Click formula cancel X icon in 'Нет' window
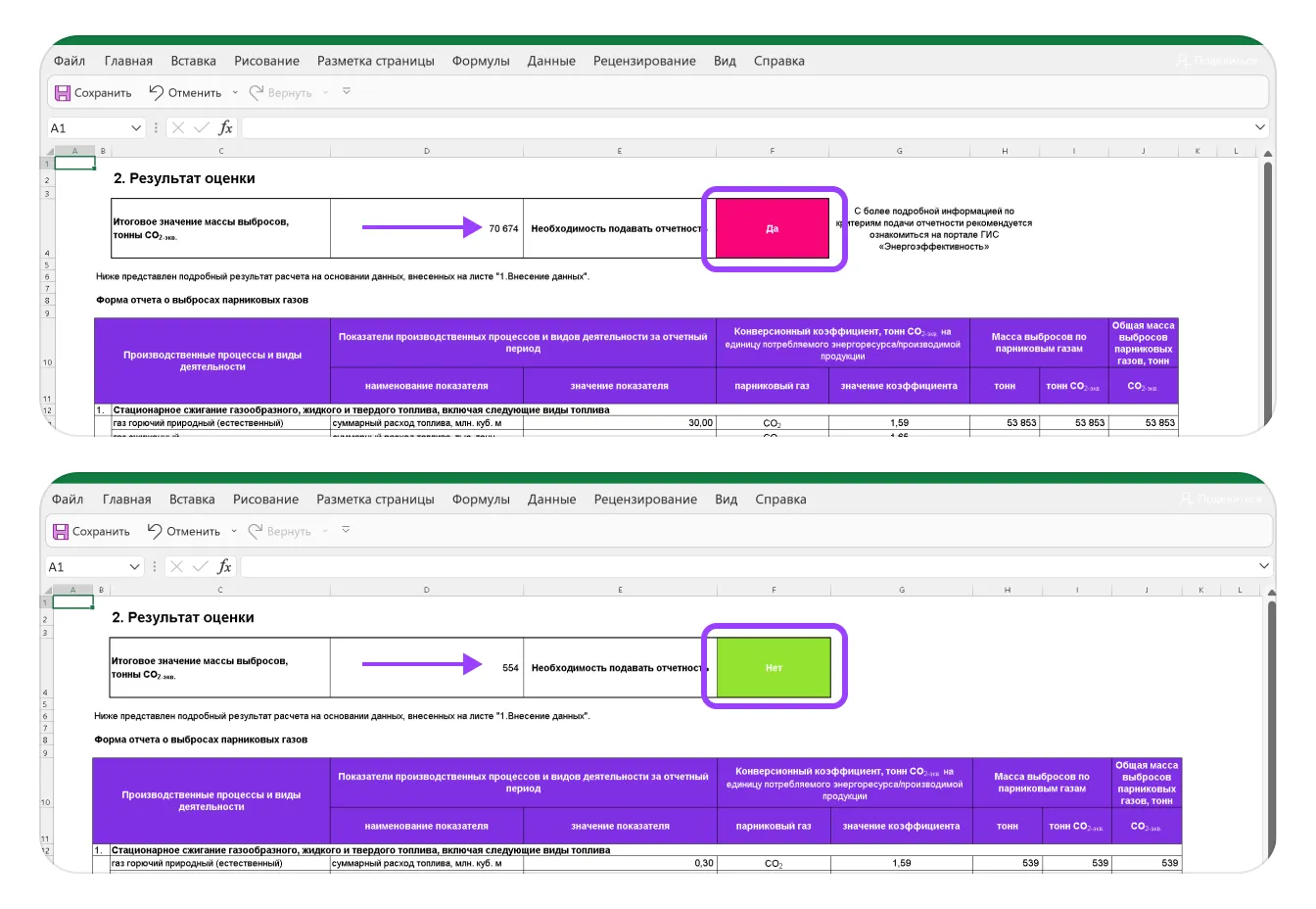This screenshot has width=1316, height=909. [x=176, y=566]
